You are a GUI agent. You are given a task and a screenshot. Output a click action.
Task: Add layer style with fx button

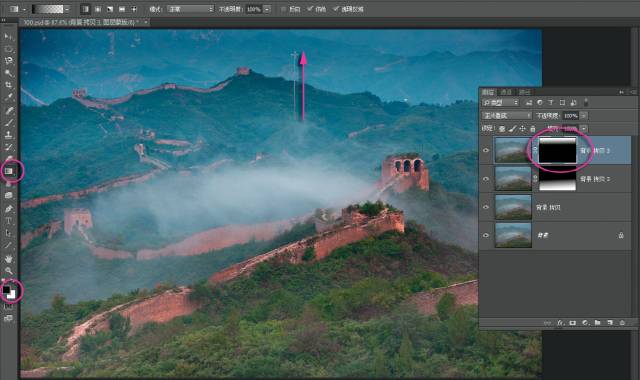click(x=560, y=322)
